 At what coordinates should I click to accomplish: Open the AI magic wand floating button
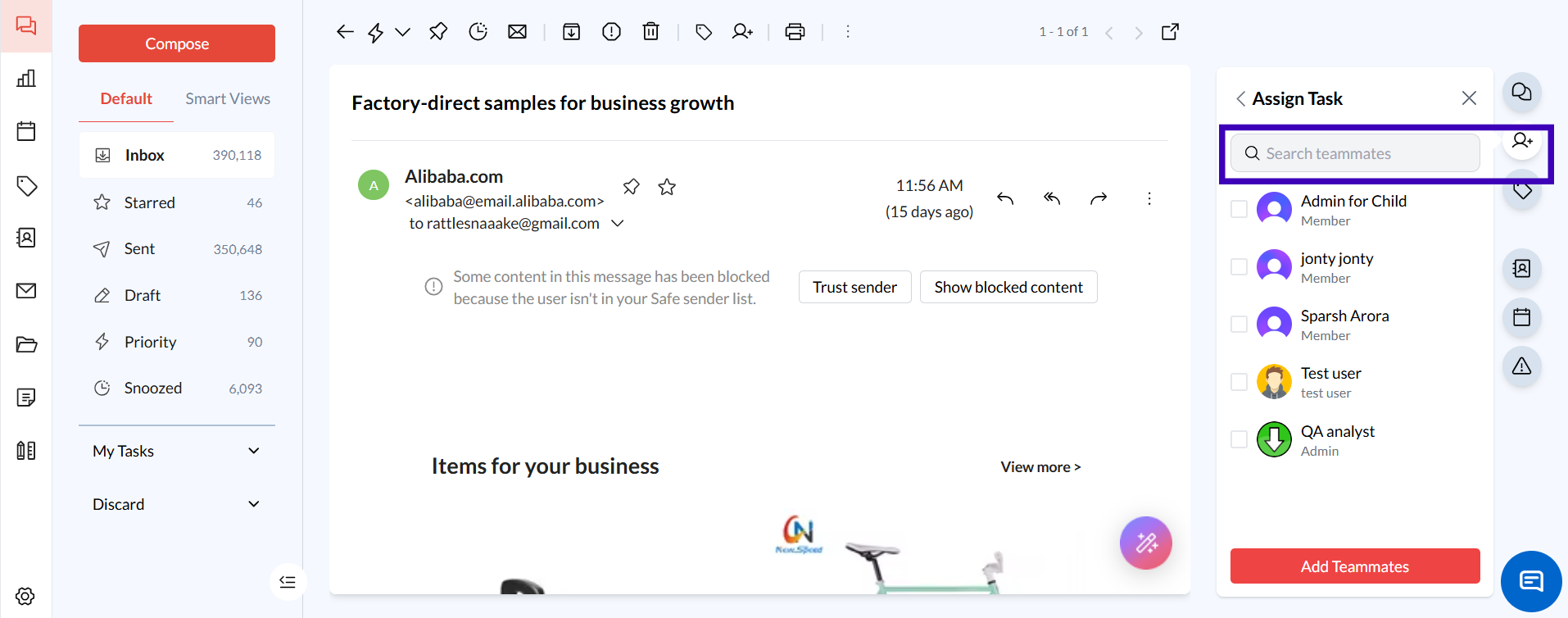point(1145,543)
